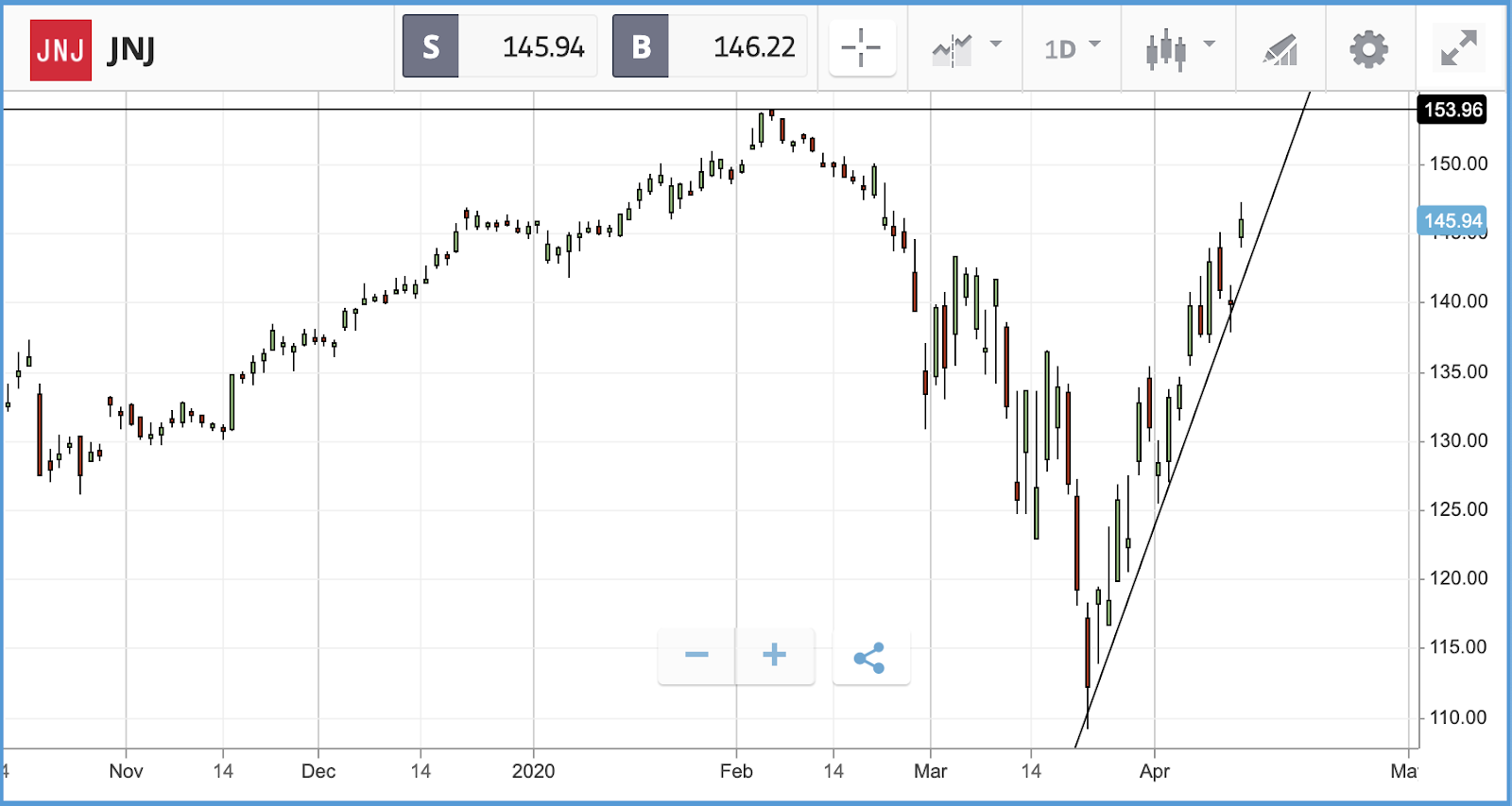Click the 2020 time axis label

point(533,771)
